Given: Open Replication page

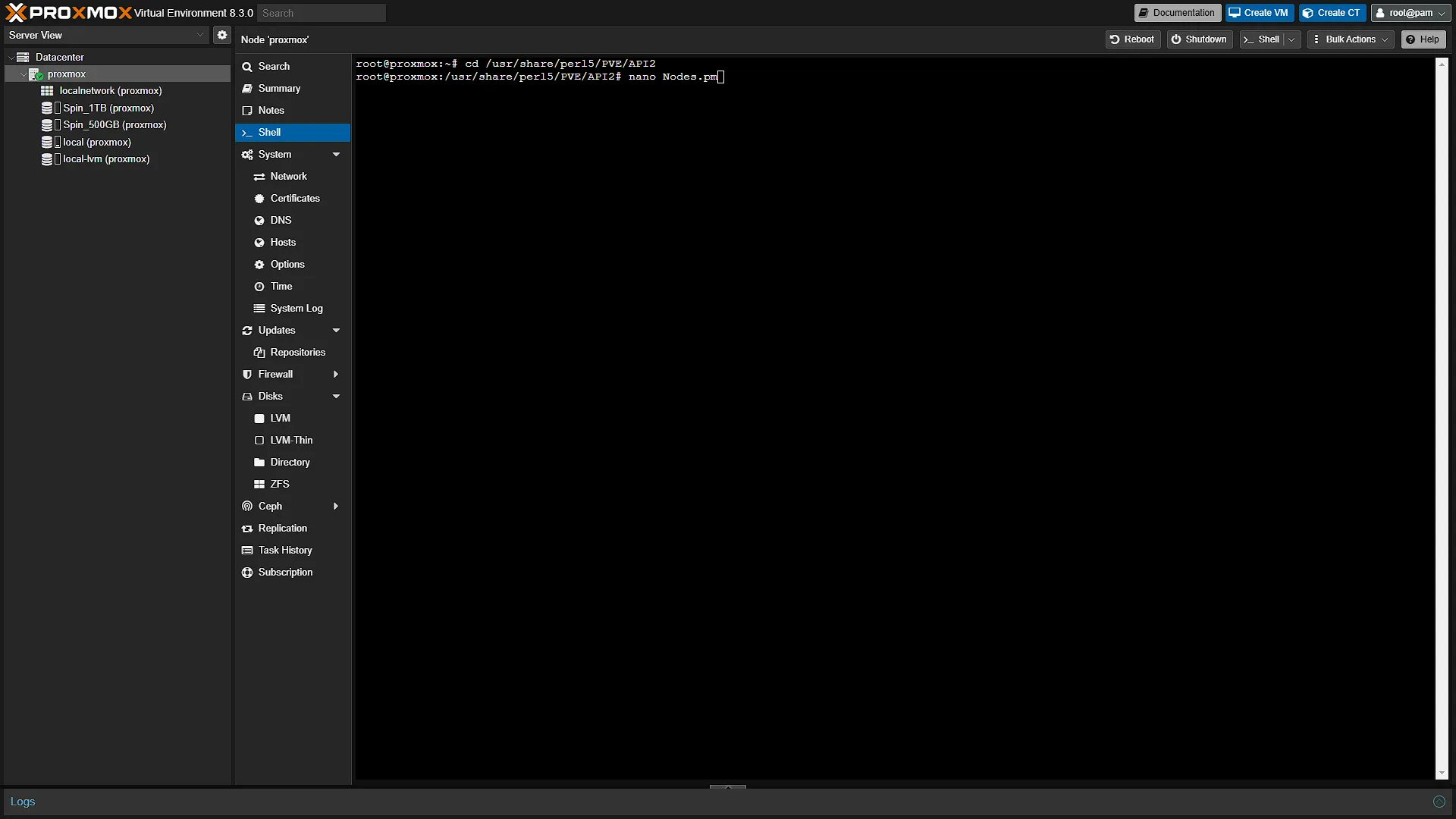Looking at the screenshot, I should (x=293, y=529).
